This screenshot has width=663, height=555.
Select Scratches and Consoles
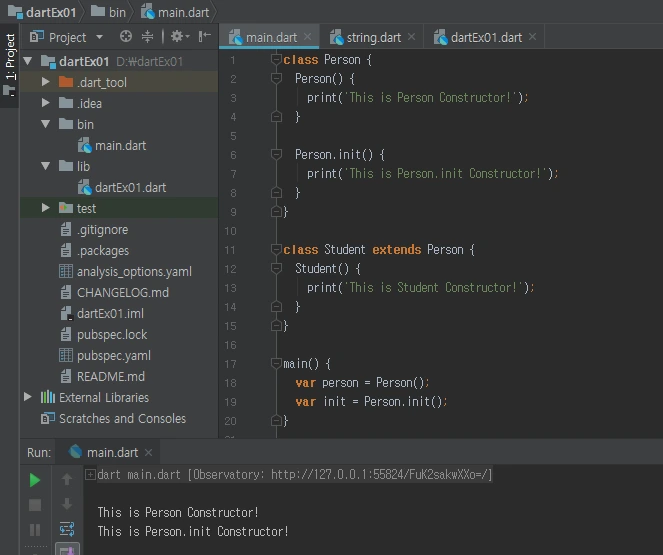113,418
